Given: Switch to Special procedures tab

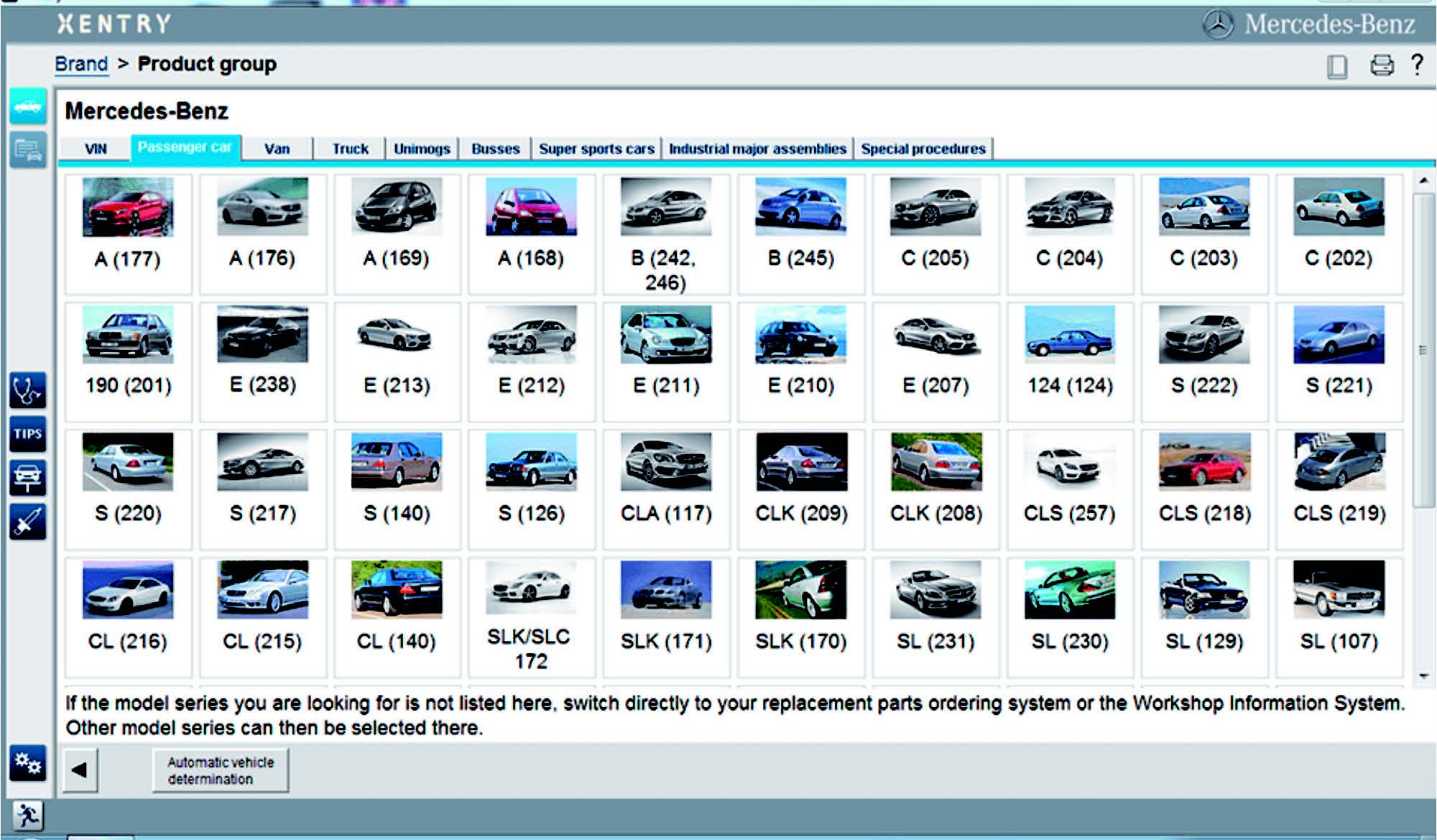Looking at the screenshot, I should pos(923,149).
